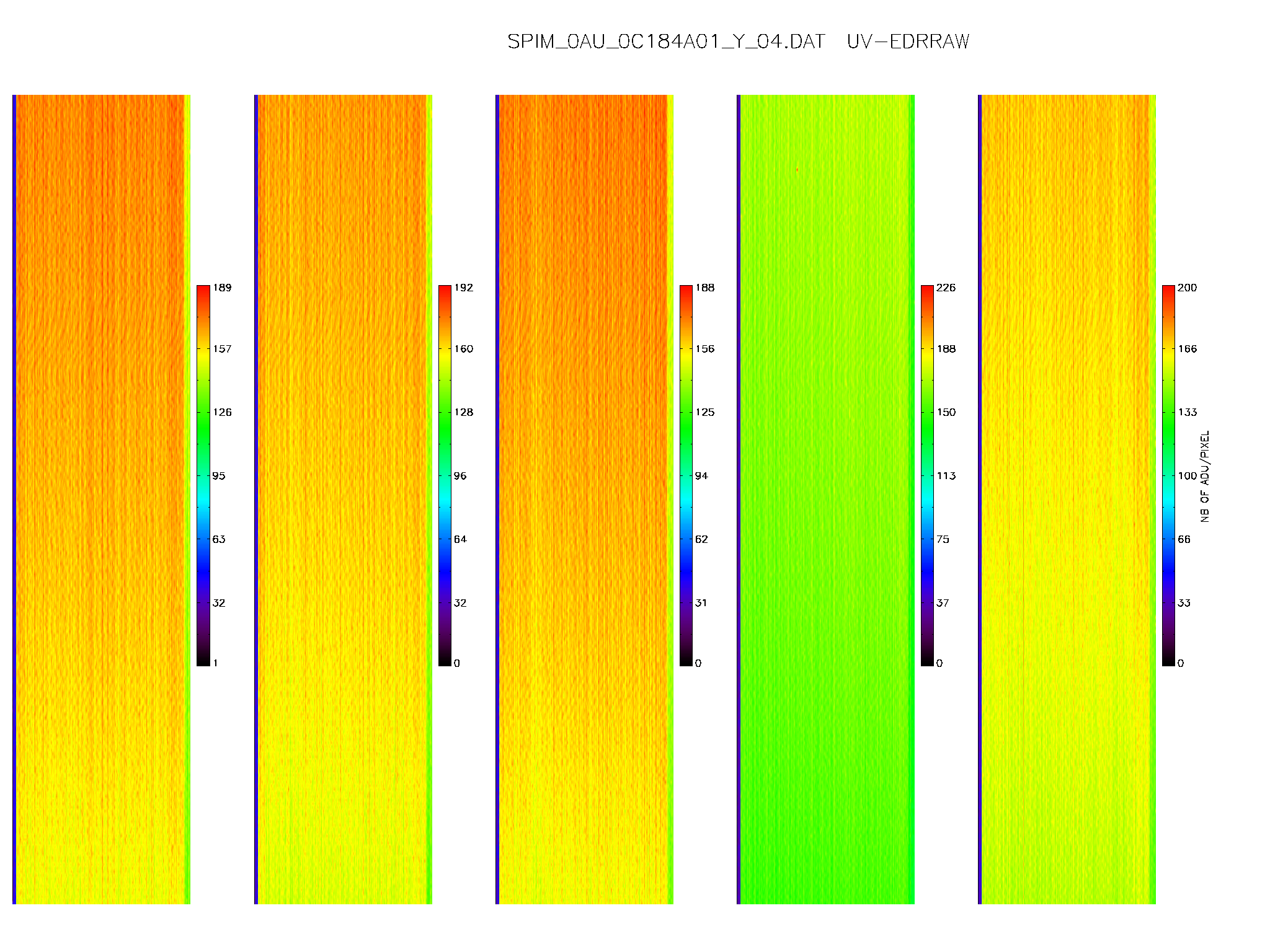
Task: Click the 156 tick label
Action: (704, 349)
